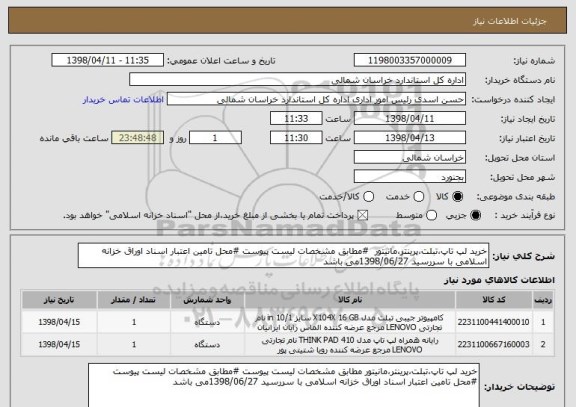Click the نوع فرآیند خرید label
576x407 pixels.
(x=525, y=216)
